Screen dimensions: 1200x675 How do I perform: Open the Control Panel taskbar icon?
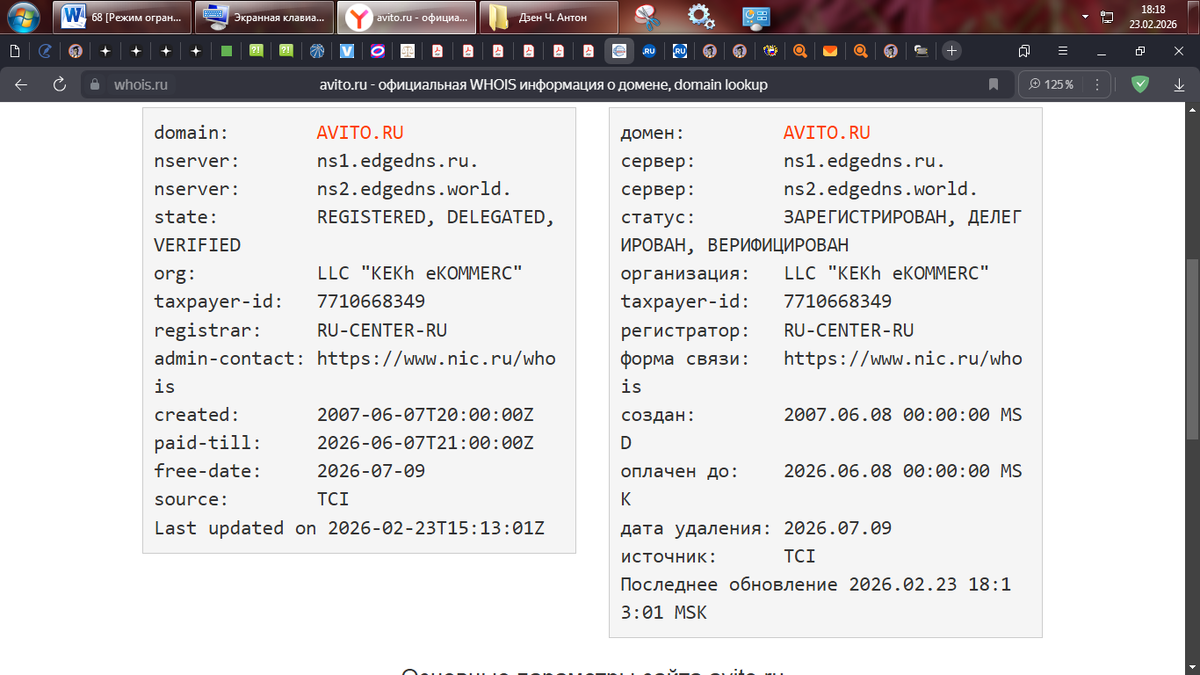click(x=755, y=17)
